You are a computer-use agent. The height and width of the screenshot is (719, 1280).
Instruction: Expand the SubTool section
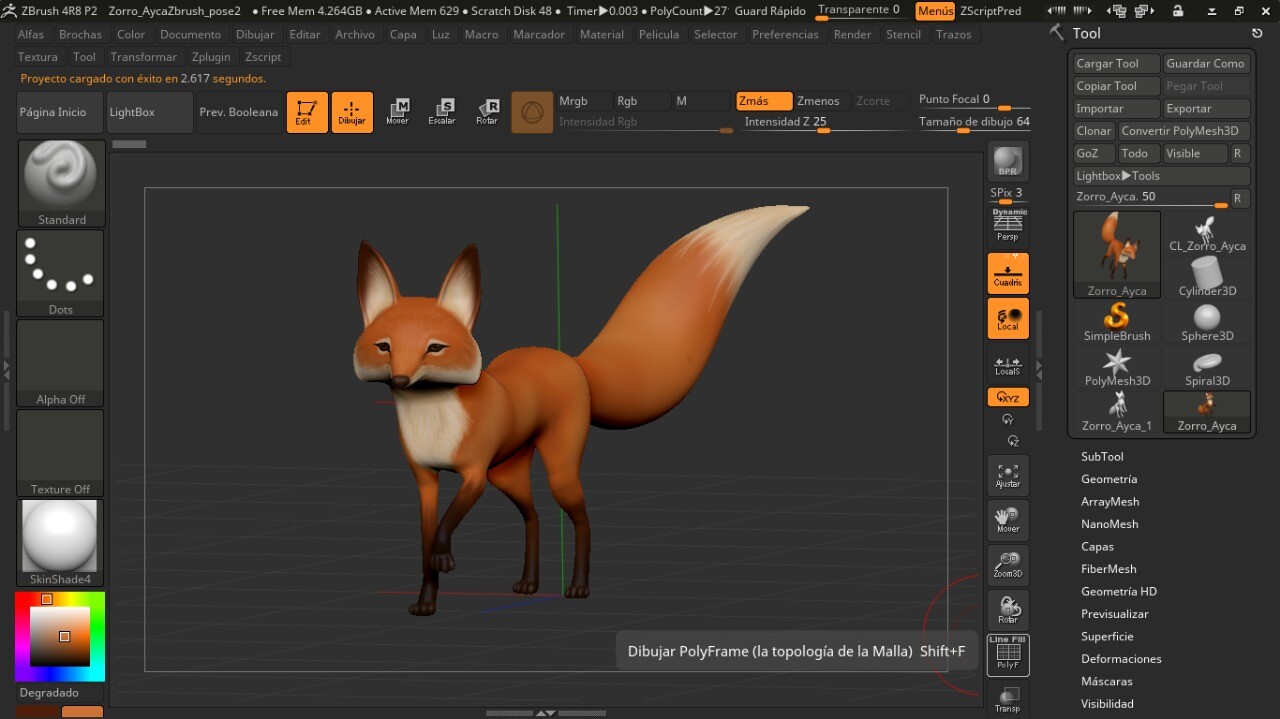(x=1102, y=457)
